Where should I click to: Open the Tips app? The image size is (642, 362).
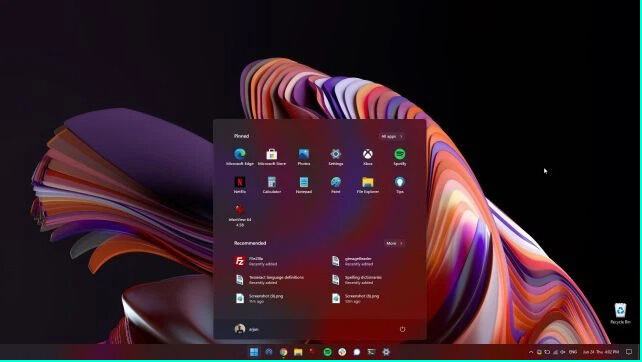[400, 185]
